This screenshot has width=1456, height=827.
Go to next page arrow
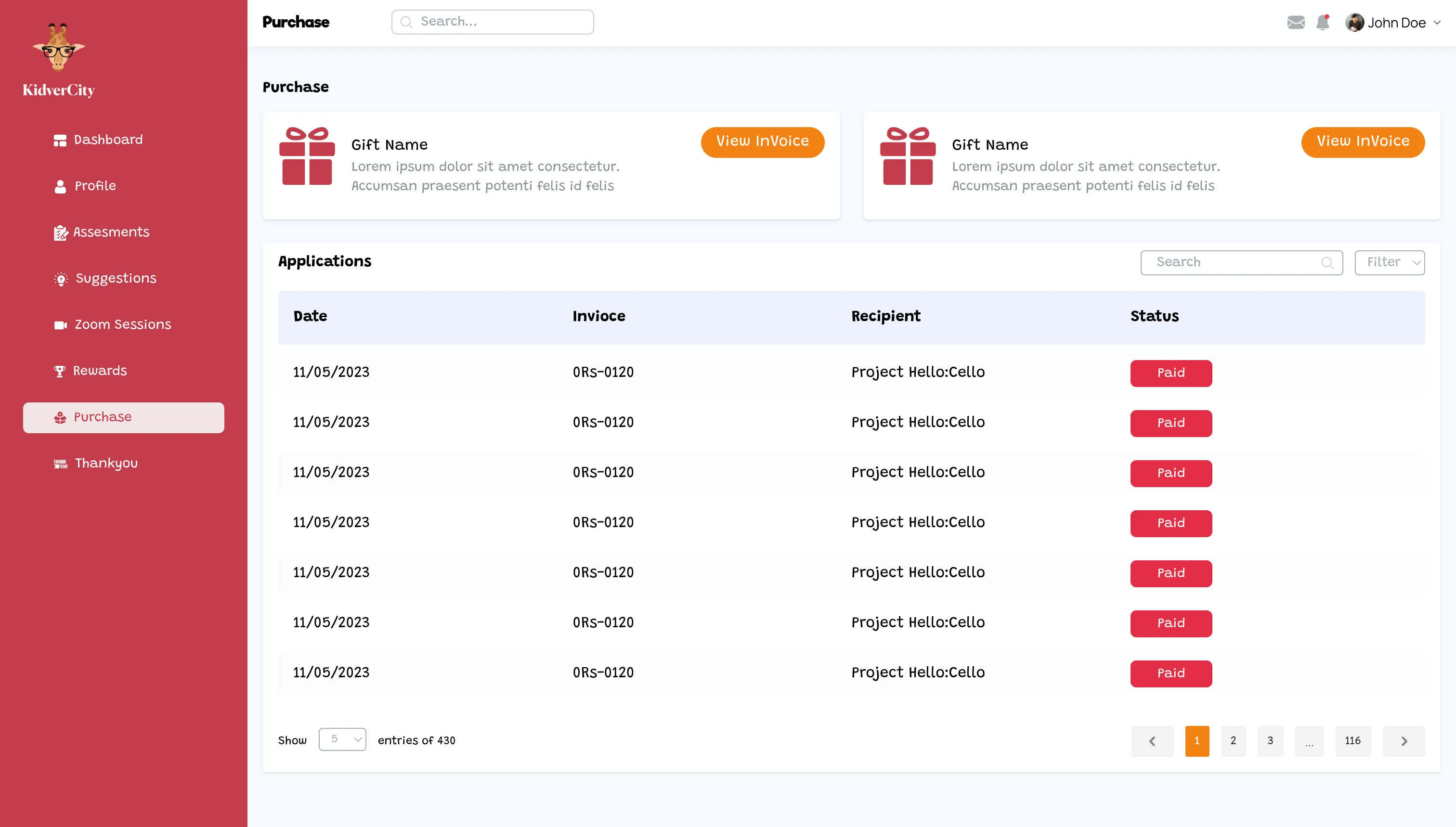point(1404,741)
